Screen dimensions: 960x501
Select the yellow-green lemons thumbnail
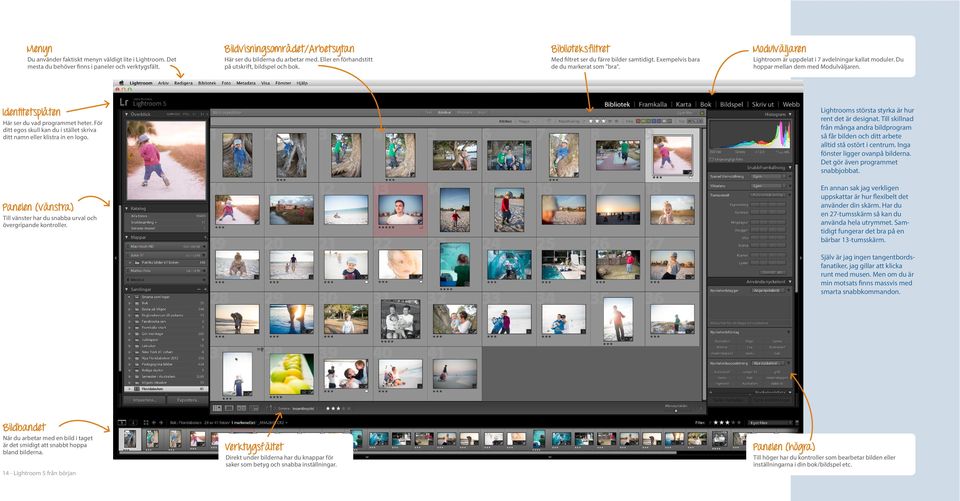click(291, 374)
